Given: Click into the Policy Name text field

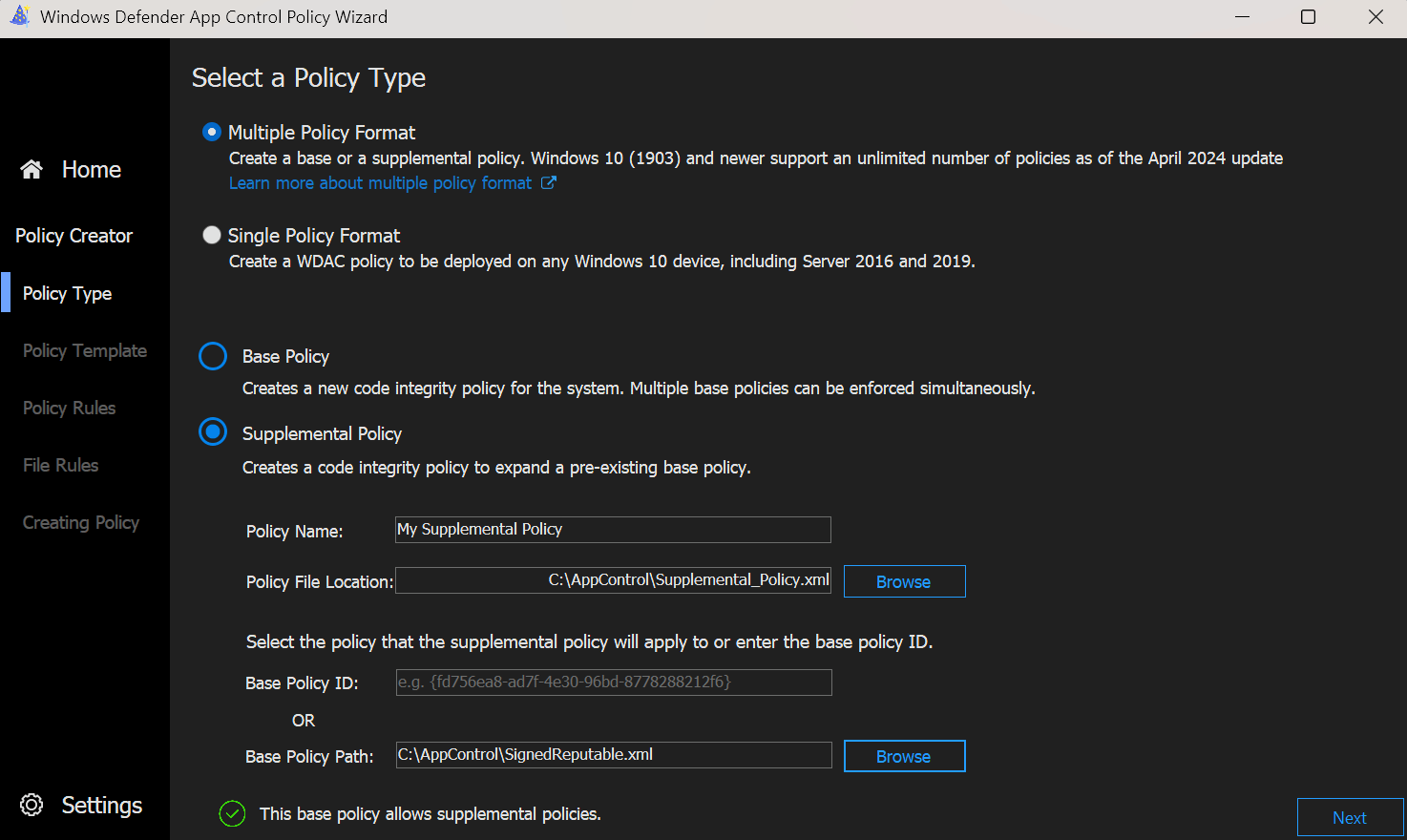Looking at the screenshot, I should coord(613,530).
